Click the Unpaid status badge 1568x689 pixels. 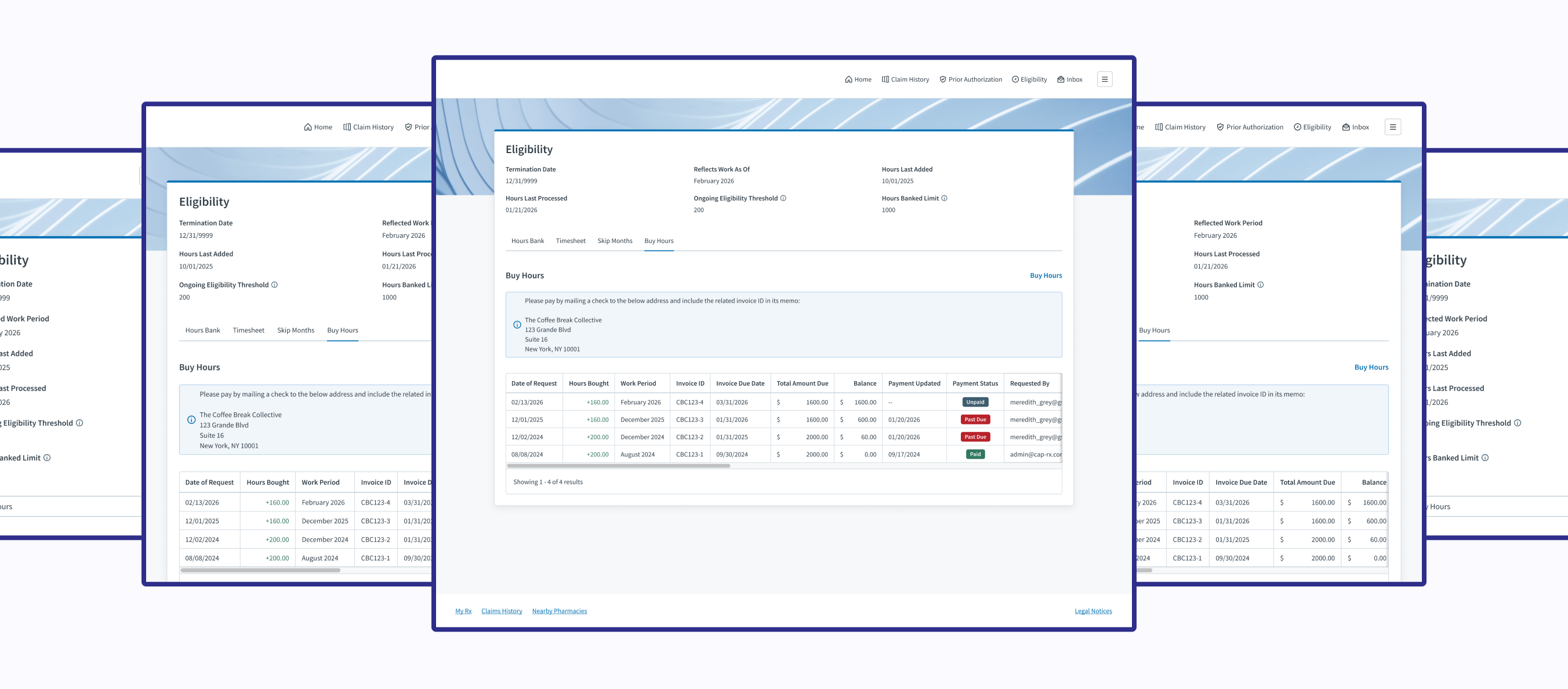(975, 402)
